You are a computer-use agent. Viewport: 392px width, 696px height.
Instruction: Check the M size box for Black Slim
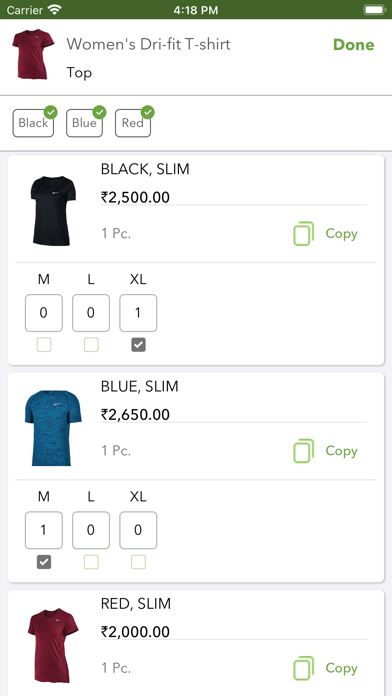(x=44, y=345)
